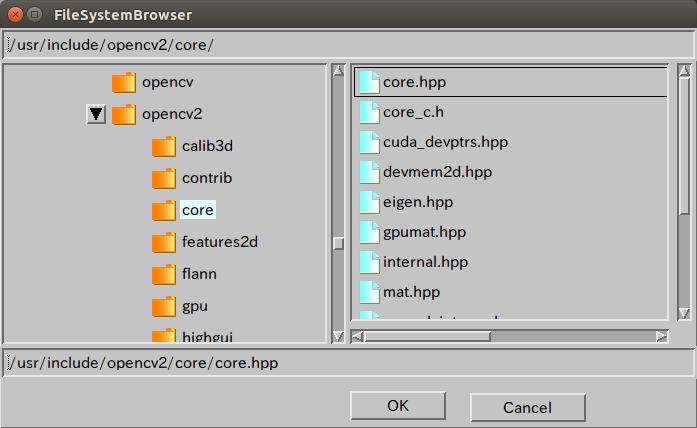Select gpu folder name in tree

[x=195, y=307]
